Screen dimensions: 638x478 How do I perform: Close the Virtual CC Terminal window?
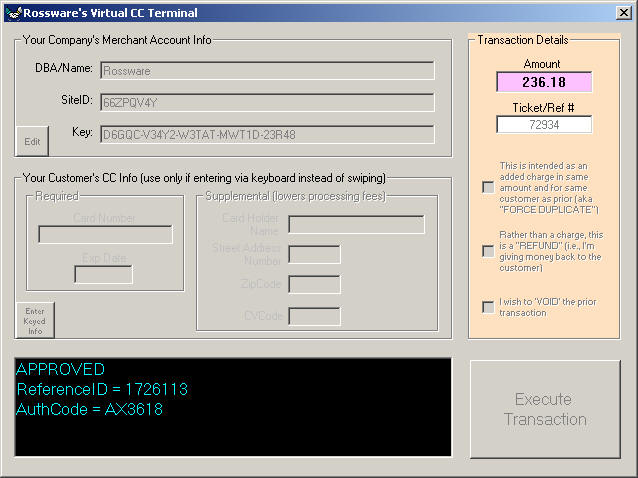[623, 13]
